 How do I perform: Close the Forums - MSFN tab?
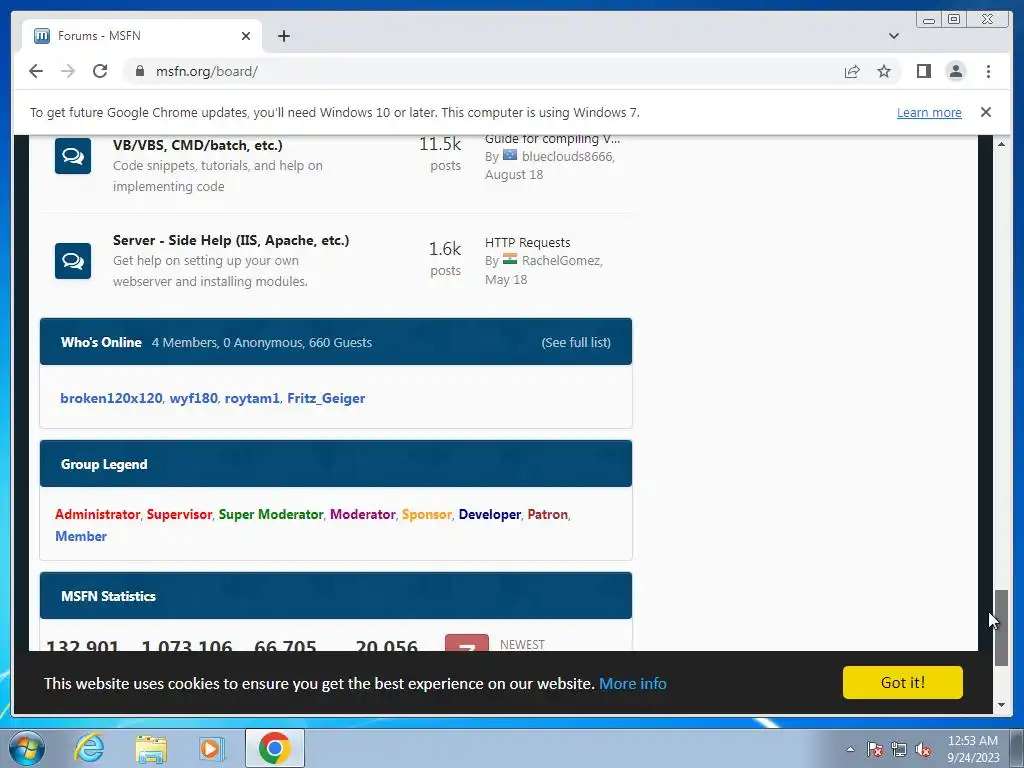coord(246,36)
